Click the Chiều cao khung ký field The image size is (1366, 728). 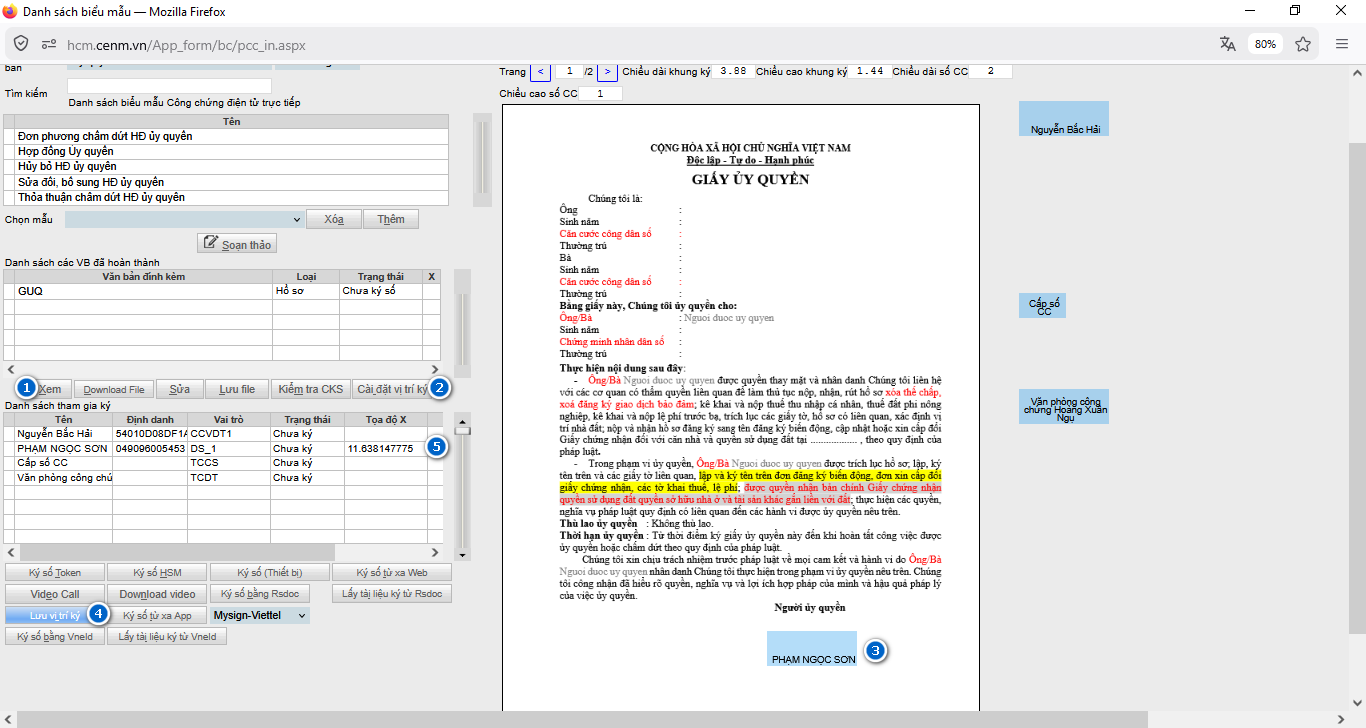coord(870,71)
